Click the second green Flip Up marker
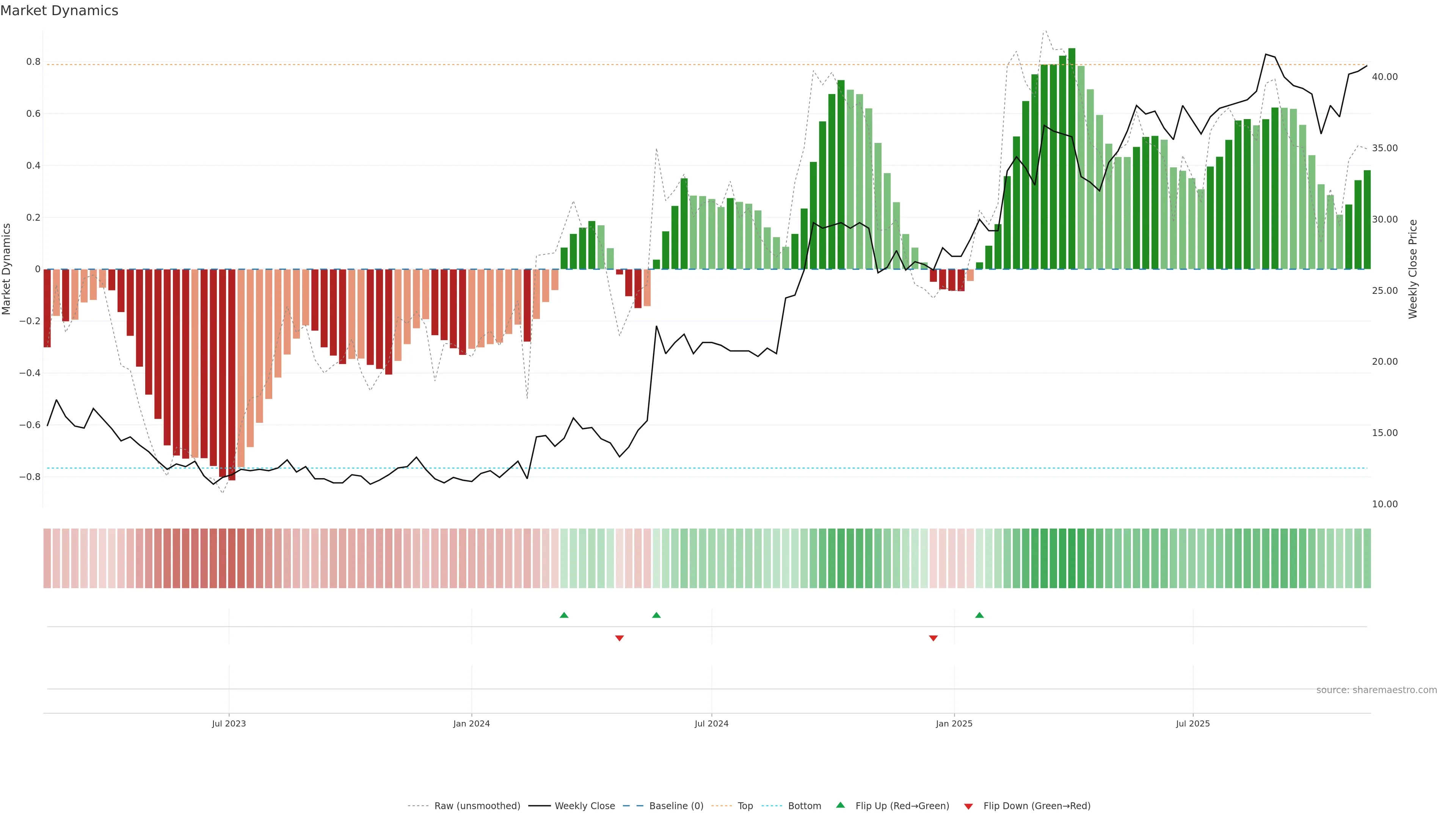 tap(656, 615)
